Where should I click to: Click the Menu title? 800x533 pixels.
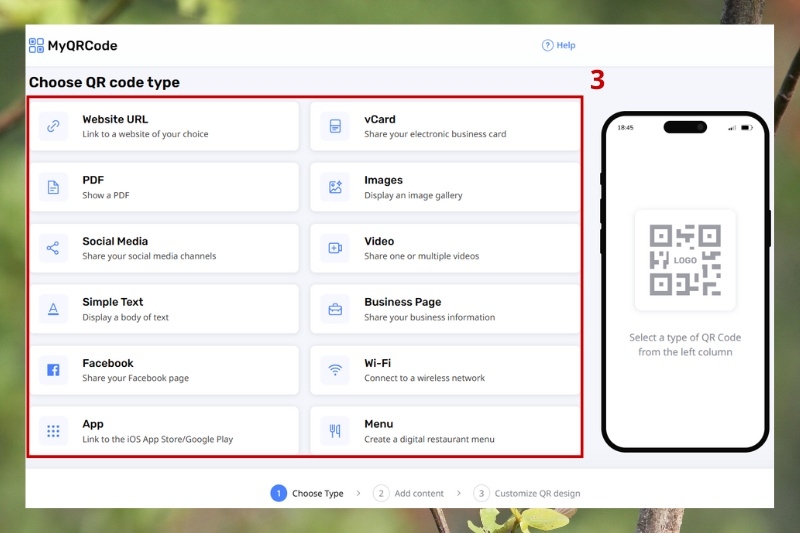(379, 424)
